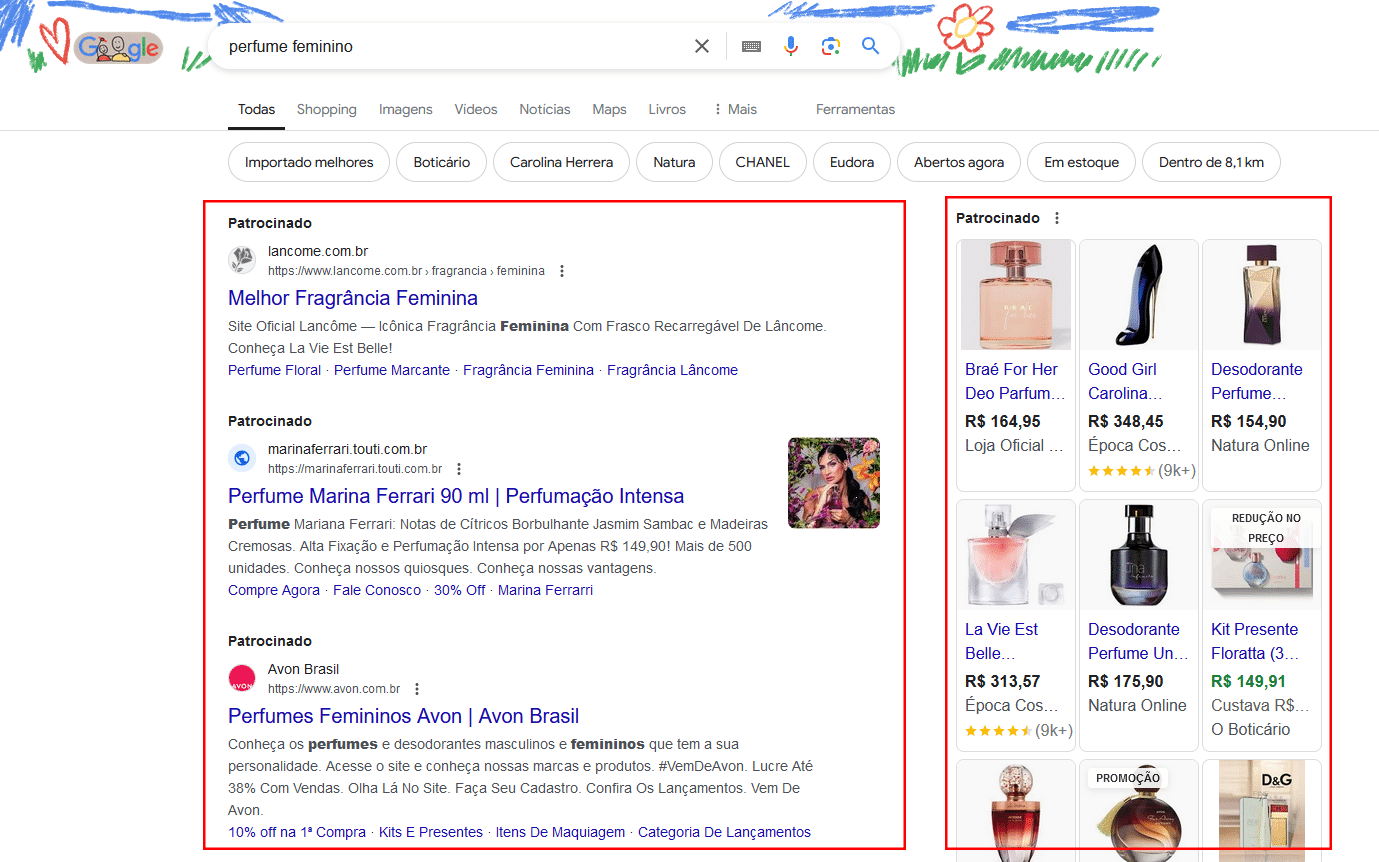Click the Braé For Her perfume image
Viewport: 1379px width, 862px height.
point(1015,295)
